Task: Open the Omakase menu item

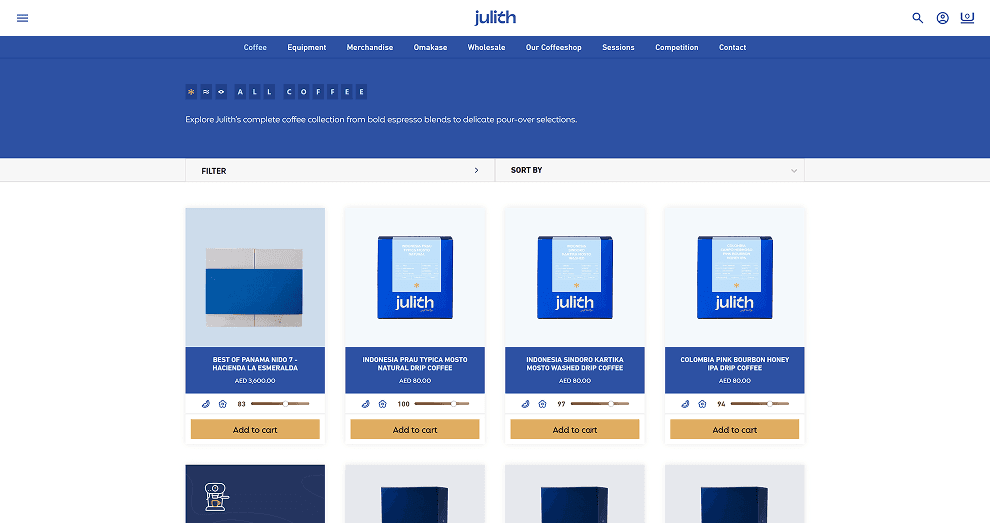Action: (x=430, y=48)
